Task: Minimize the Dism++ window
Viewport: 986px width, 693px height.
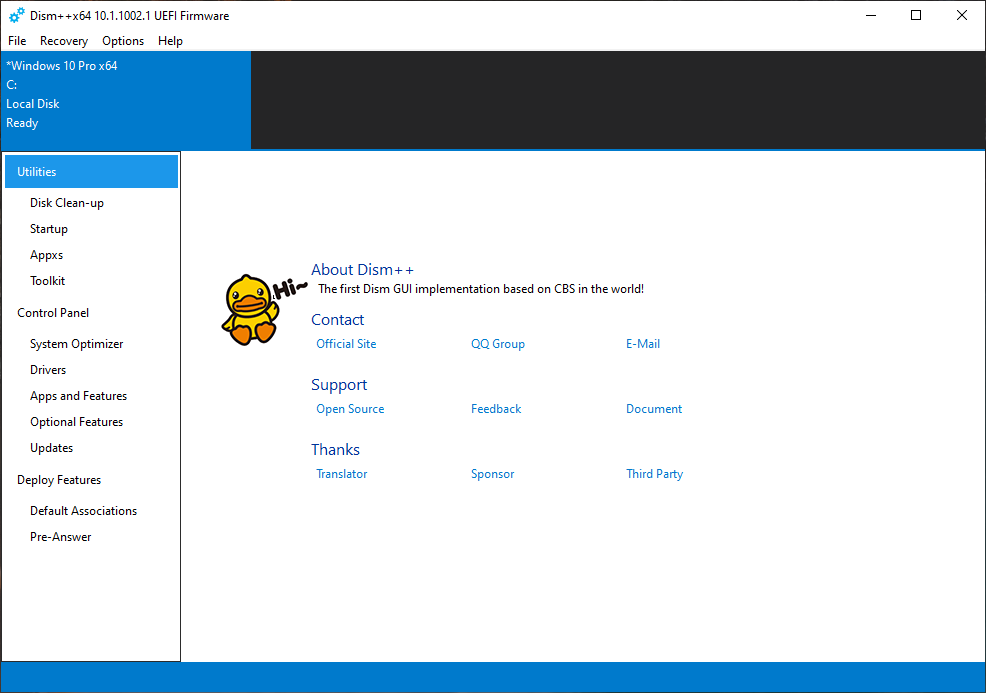Action: tap(871, 15)
